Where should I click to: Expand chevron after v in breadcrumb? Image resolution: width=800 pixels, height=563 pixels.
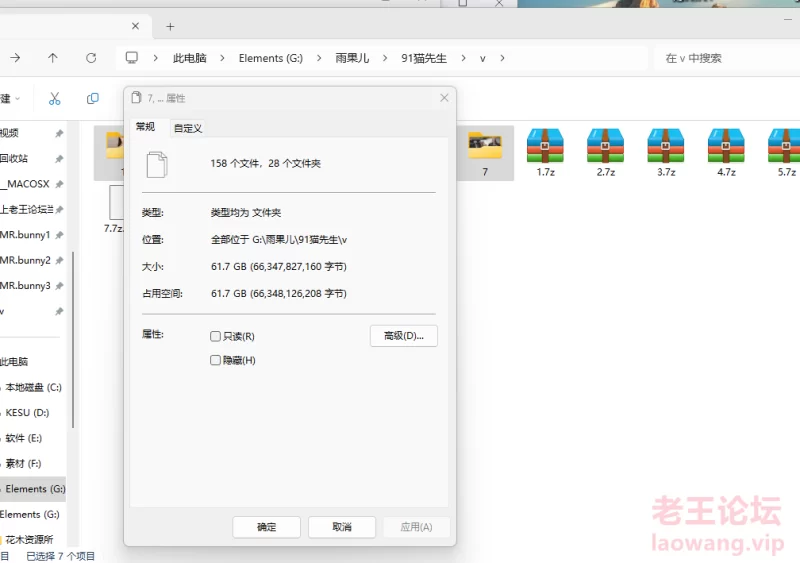click(502, 58)
